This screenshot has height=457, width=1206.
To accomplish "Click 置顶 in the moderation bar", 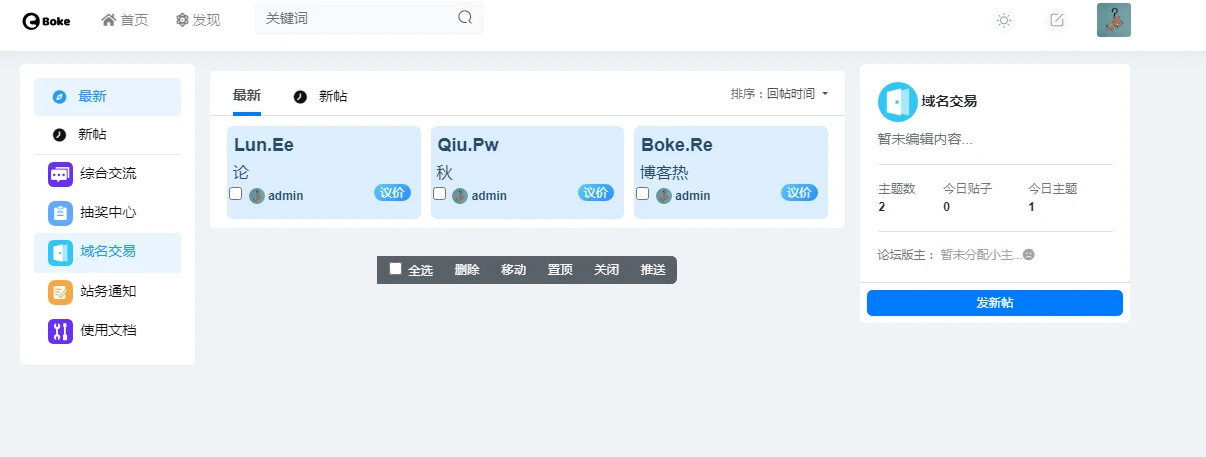I will click(x=560, y=270).
